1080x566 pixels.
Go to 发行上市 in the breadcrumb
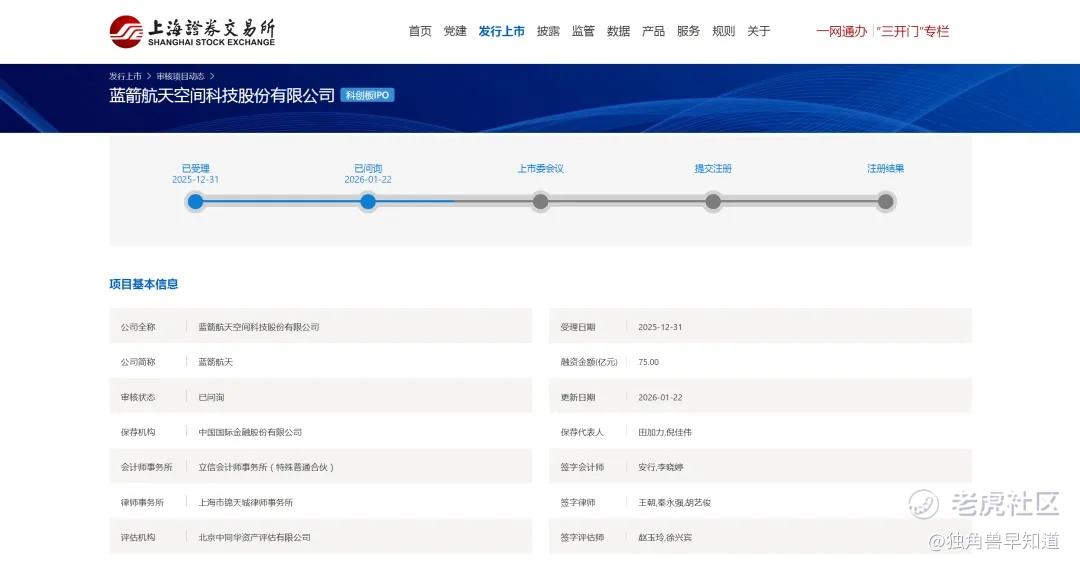(125, 76)
